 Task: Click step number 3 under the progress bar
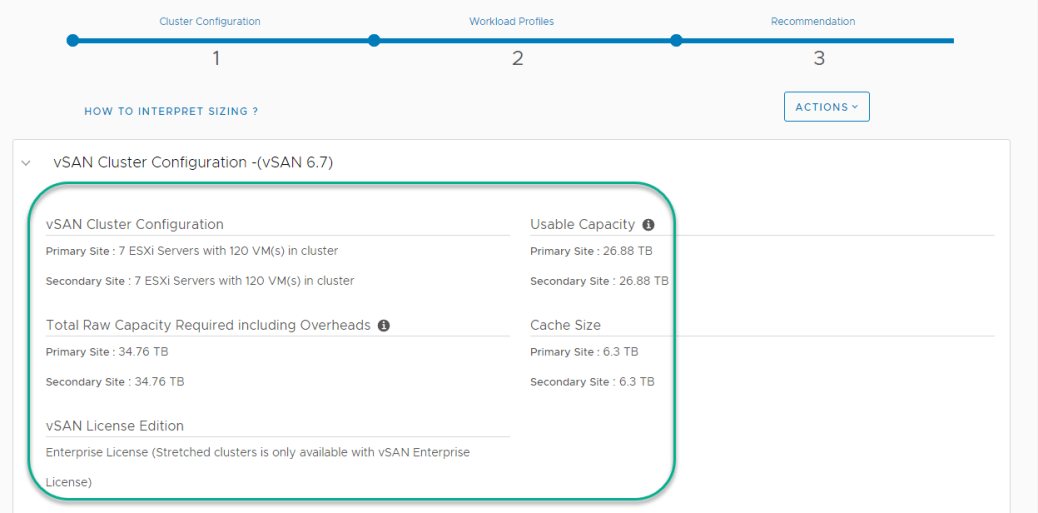click(819, 59)
